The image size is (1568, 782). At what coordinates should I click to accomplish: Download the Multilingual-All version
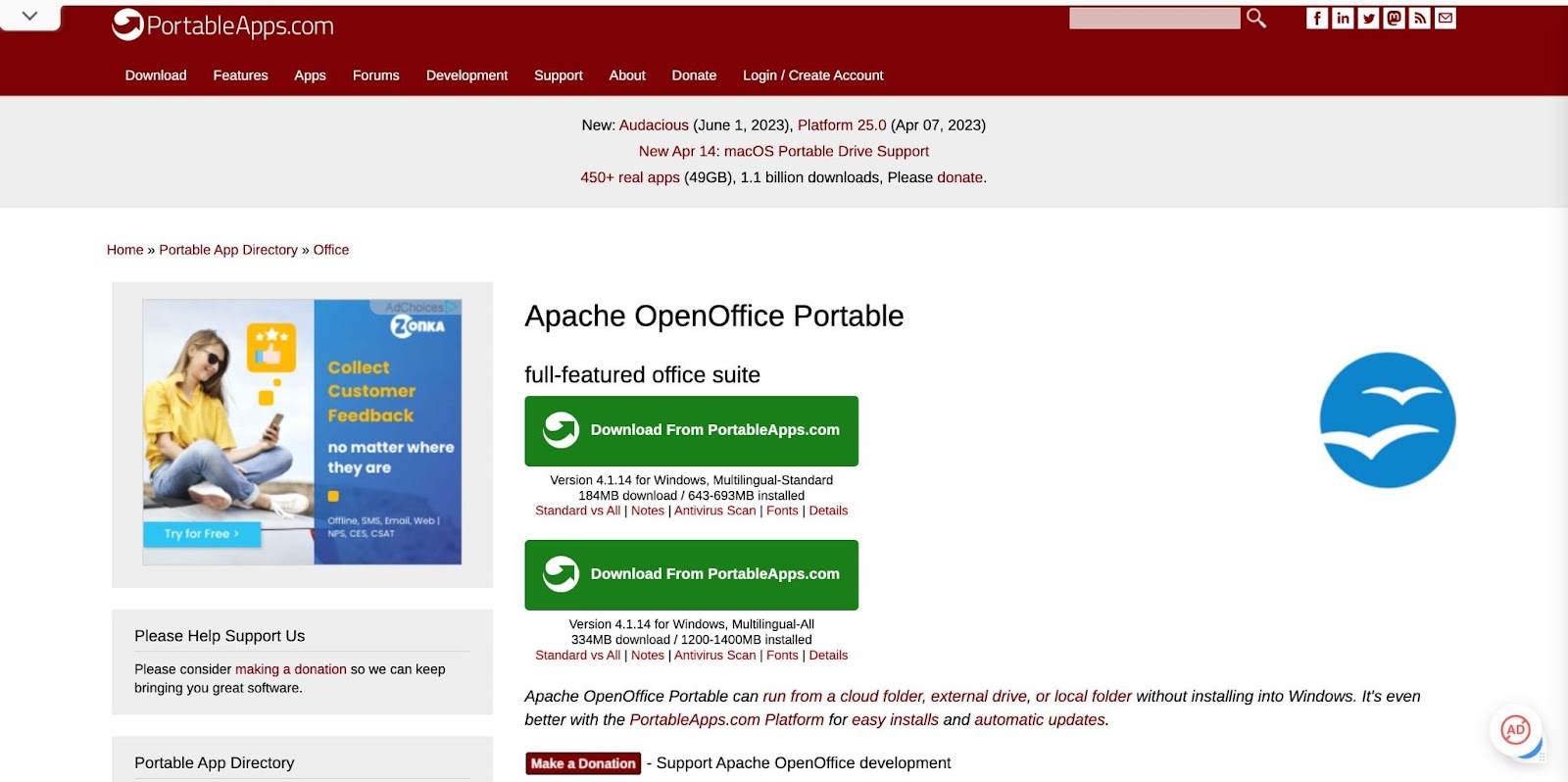tap(691, 574)
